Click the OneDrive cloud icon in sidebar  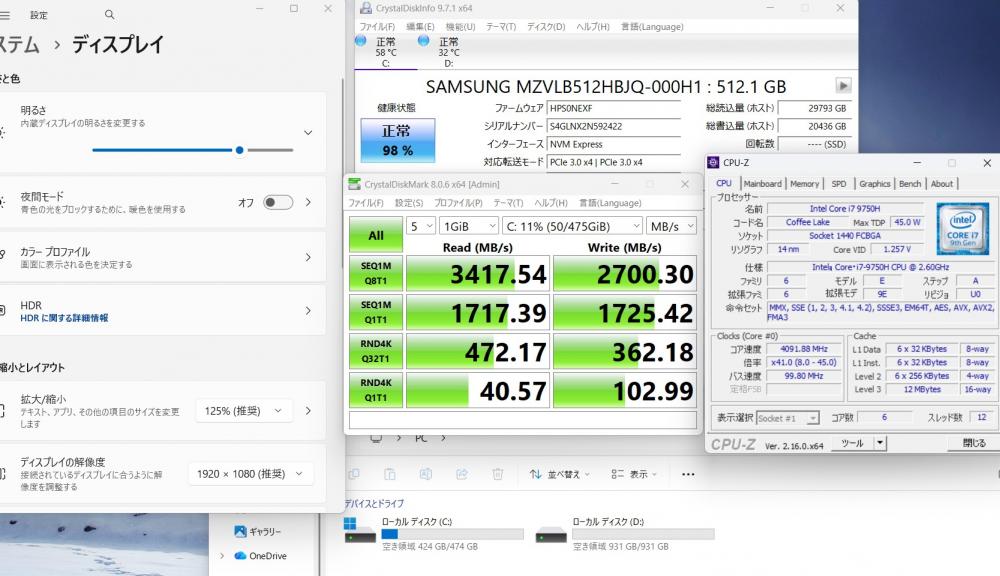(240, 556)
